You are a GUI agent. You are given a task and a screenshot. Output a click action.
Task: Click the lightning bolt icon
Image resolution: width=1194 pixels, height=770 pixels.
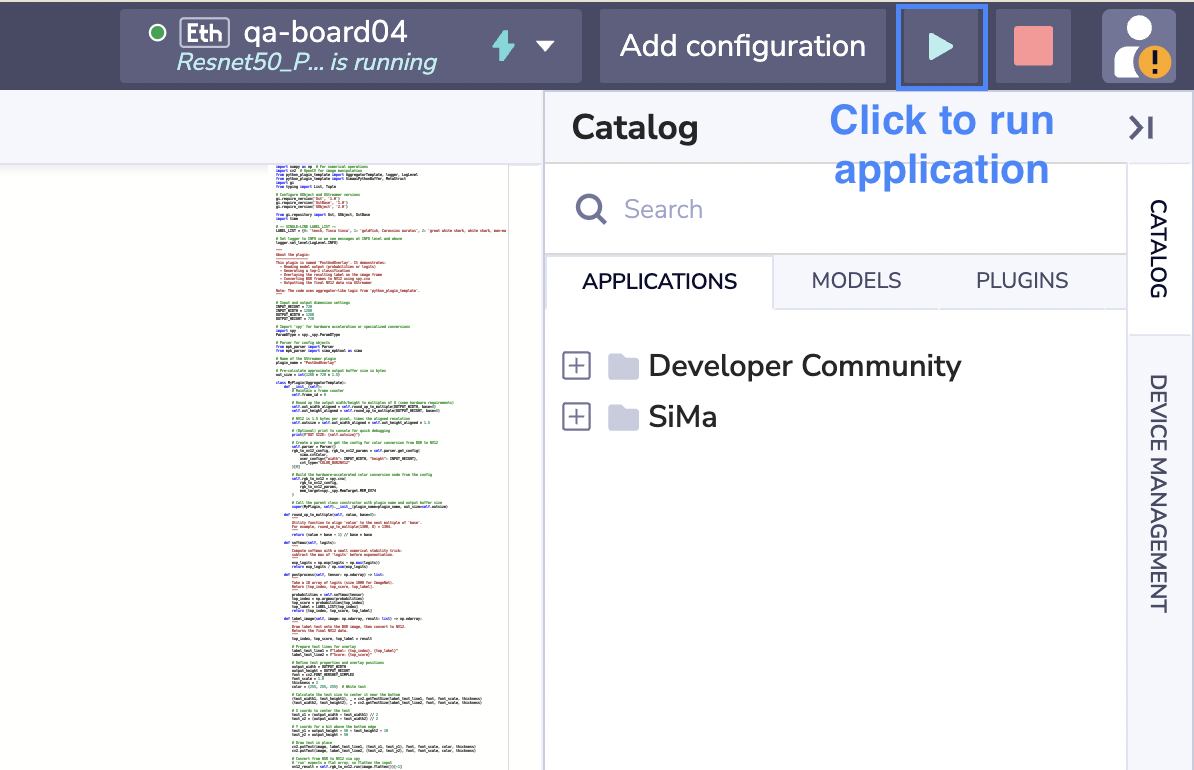(504, 46)
